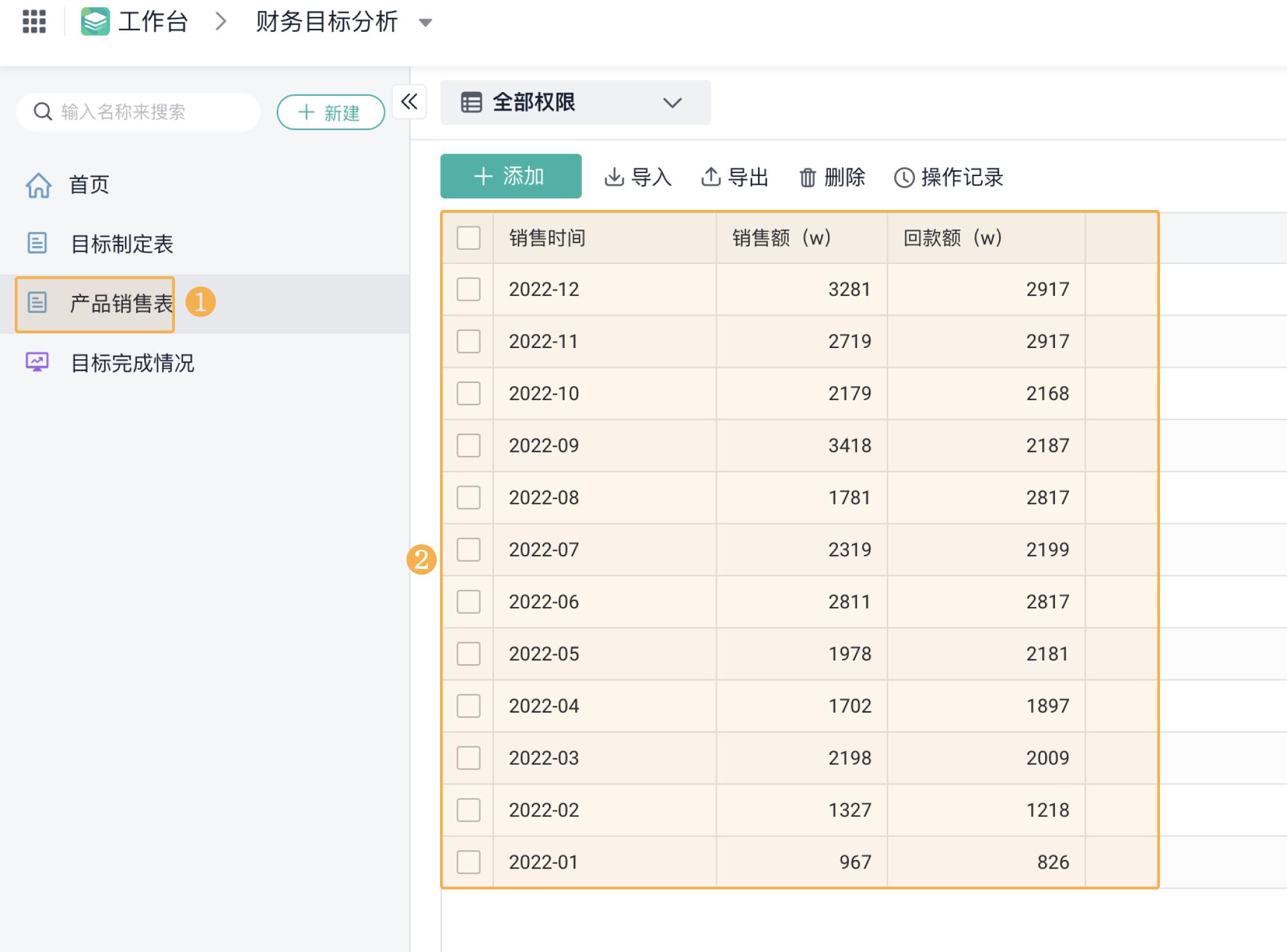Open 工作台 in the breadcrumb
The image size is (1287, 952).
[152, 21]
